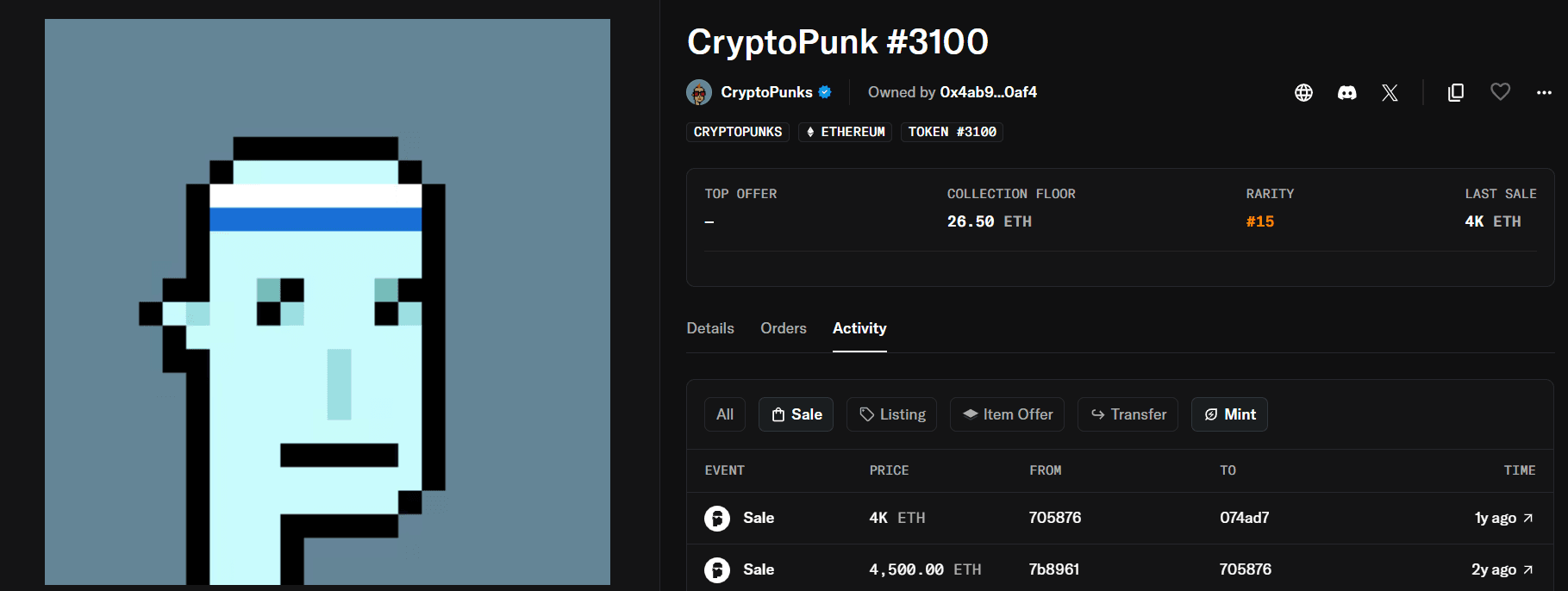Expand the Details section
This screenshot has width=1568, height=591.
coord(710,328)
